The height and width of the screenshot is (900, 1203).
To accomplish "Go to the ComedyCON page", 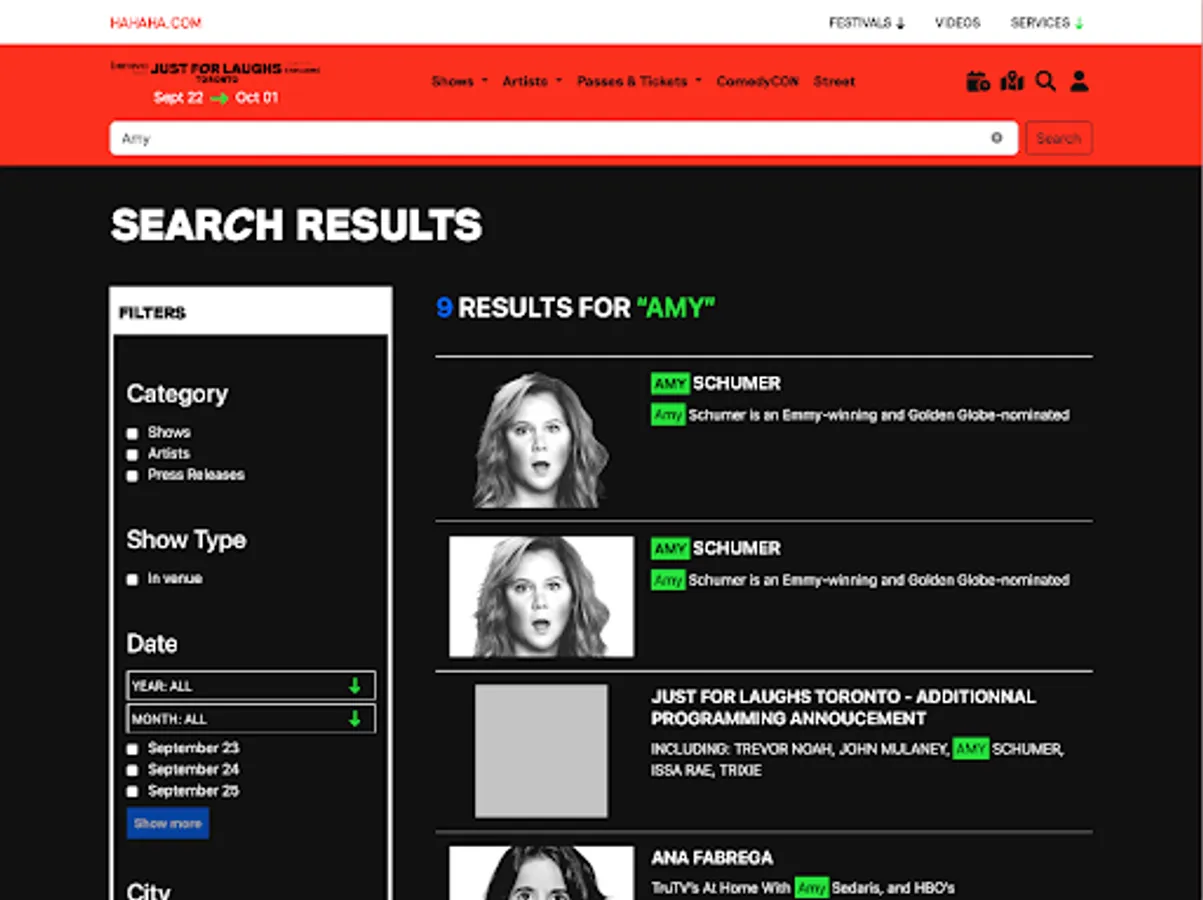I will [x=757, y=81].
